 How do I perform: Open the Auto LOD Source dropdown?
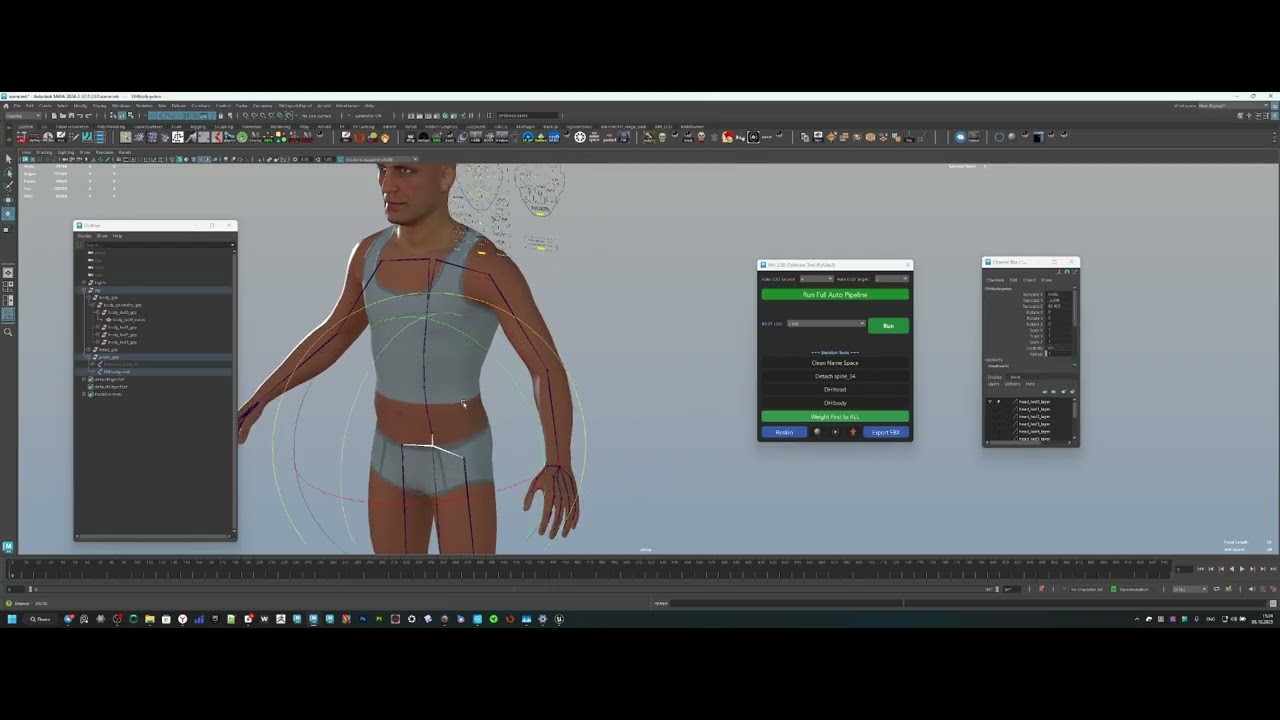click(817, 279)
